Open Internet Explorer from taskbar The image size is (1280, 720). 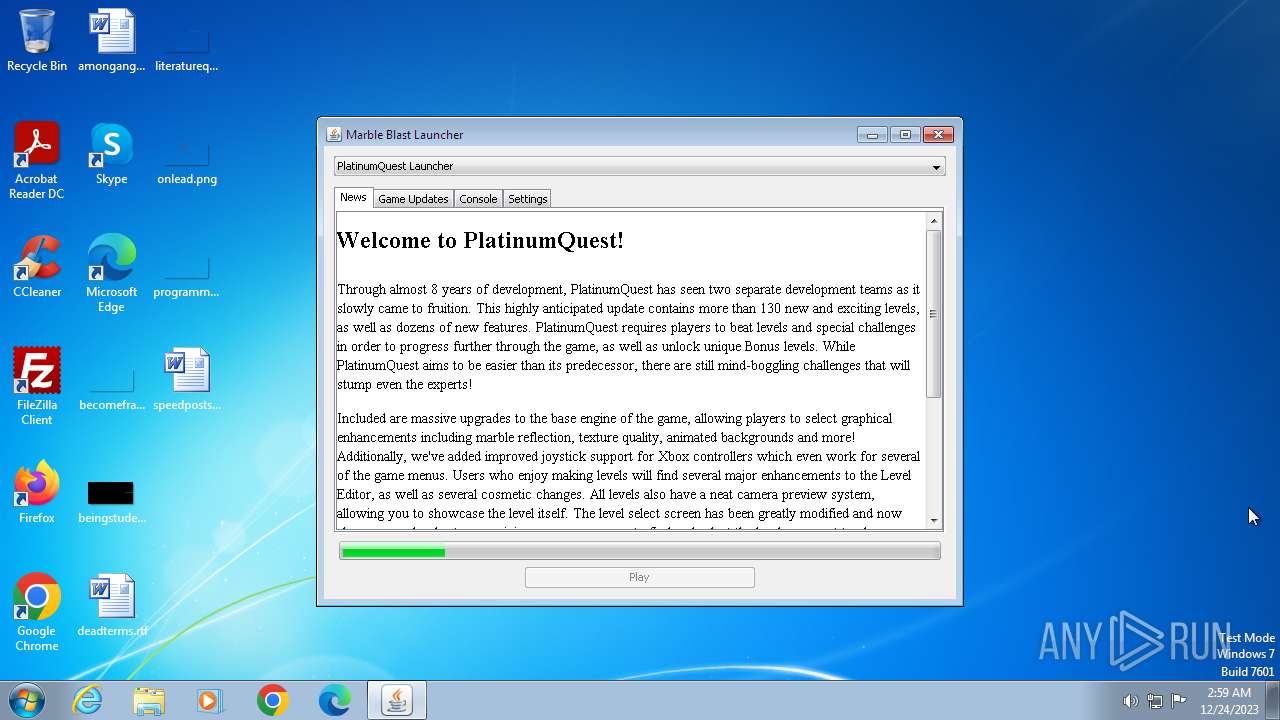[87, 700]
